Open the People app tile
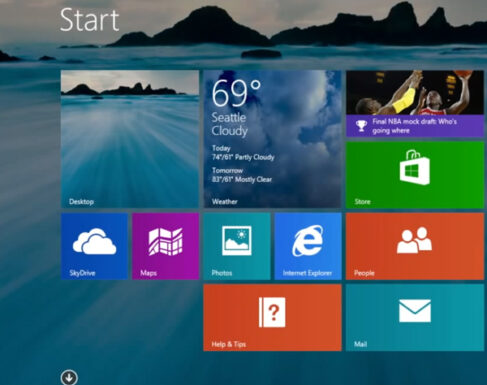The image size is (487, 385). point(415,246)
